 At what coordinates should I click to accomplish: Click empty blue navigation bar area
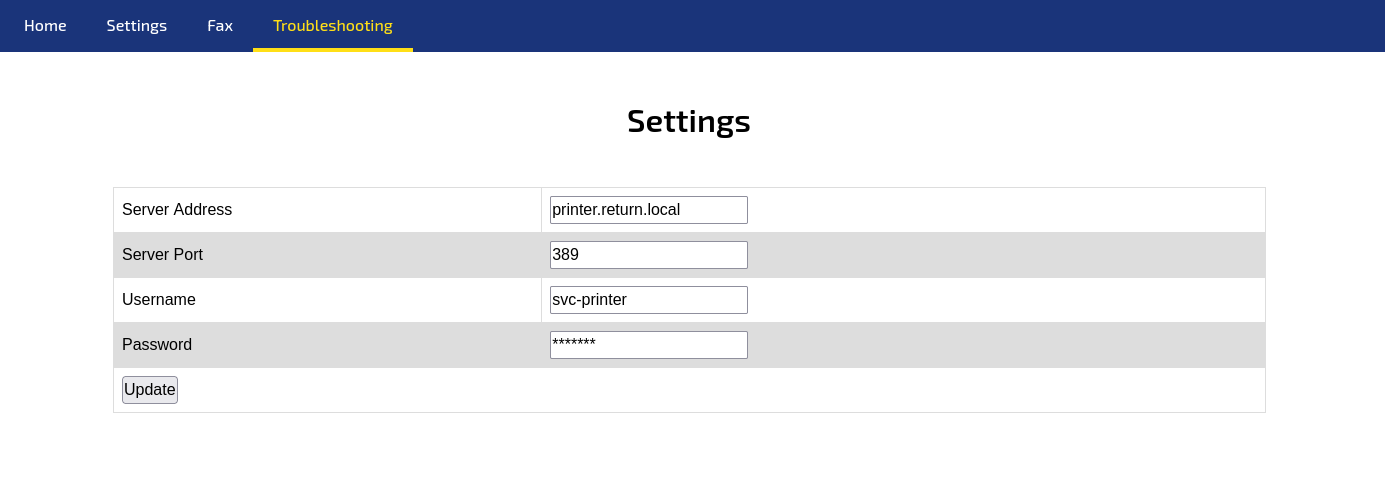click(x=900, y=25)
